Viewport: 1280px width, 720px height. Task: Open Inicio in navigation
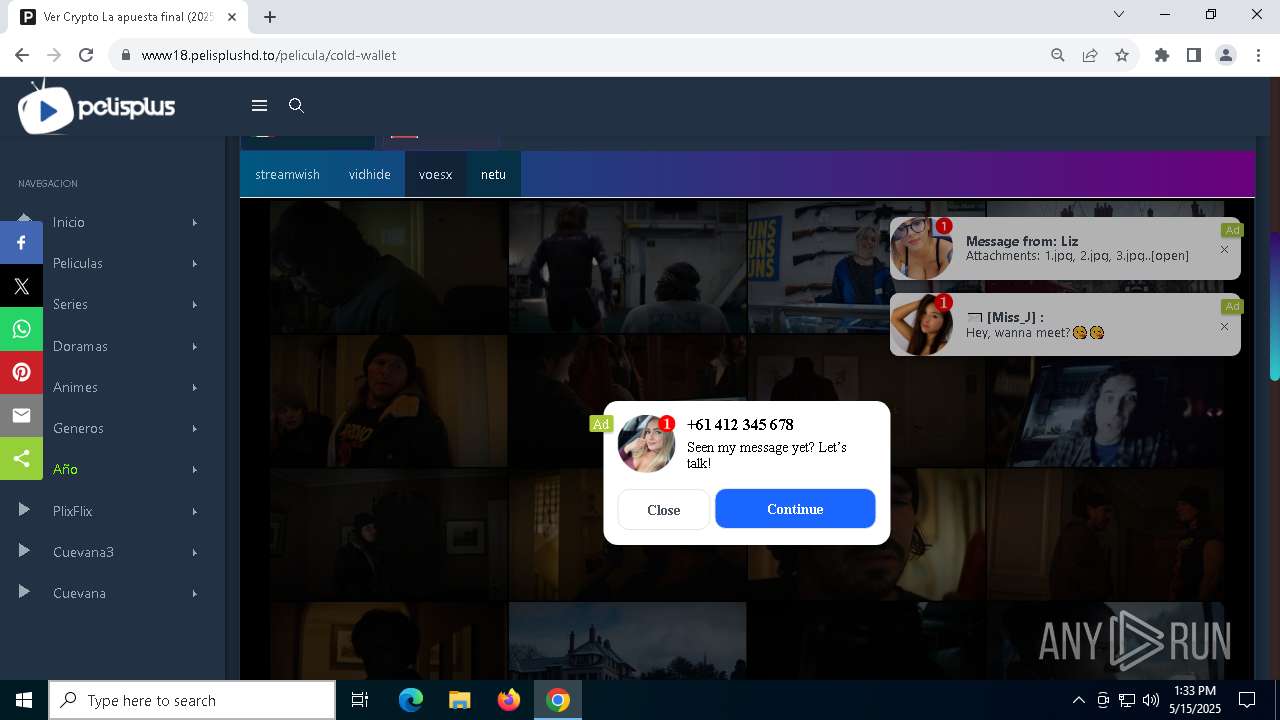(69, 222)
